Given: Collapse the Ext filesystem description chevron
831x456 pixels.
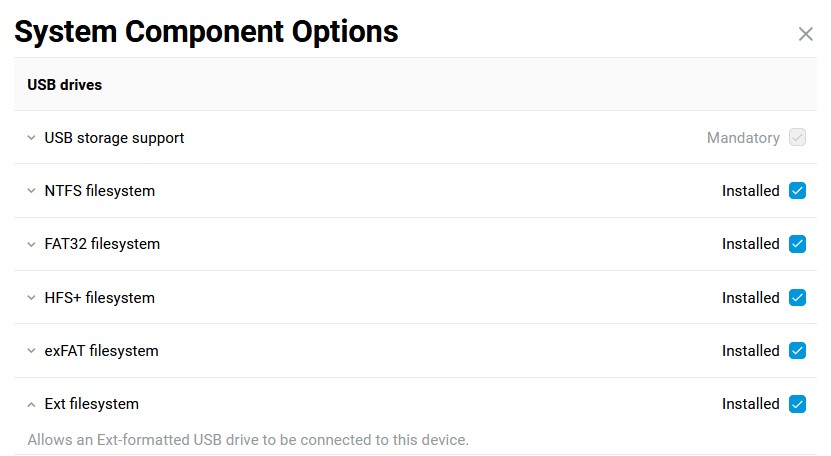Looking at the screenshot, I should coord(31,404).
